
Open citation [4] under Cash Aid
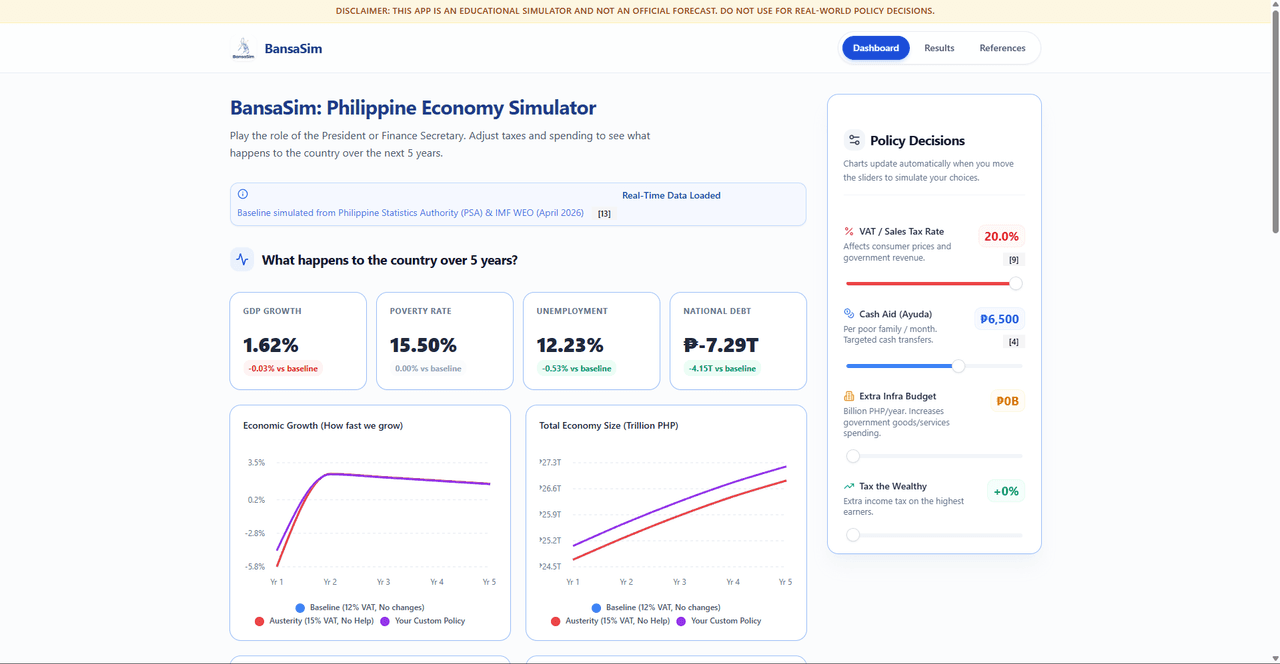pyautogui.click(x=1014, y=342)
